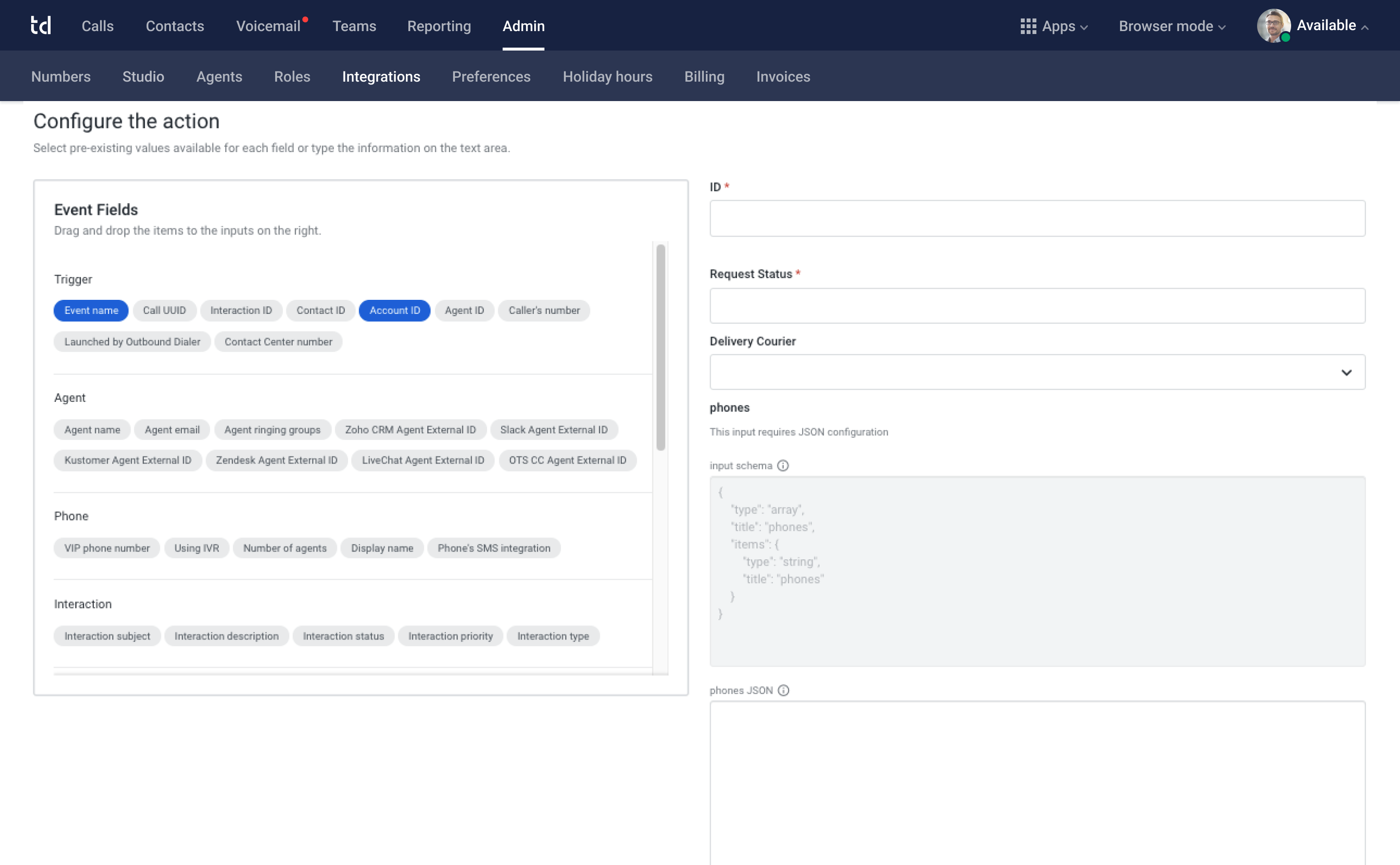Go to the Calls tab
This screenshot has width=1400, height=865.
pos(98,26)
